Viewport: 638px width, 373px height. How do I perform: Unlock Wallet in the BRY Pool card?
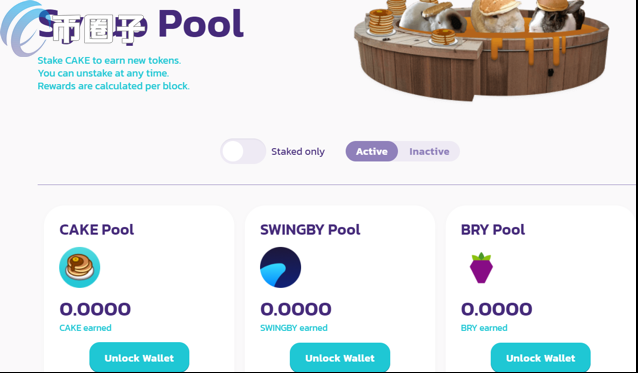540,358
